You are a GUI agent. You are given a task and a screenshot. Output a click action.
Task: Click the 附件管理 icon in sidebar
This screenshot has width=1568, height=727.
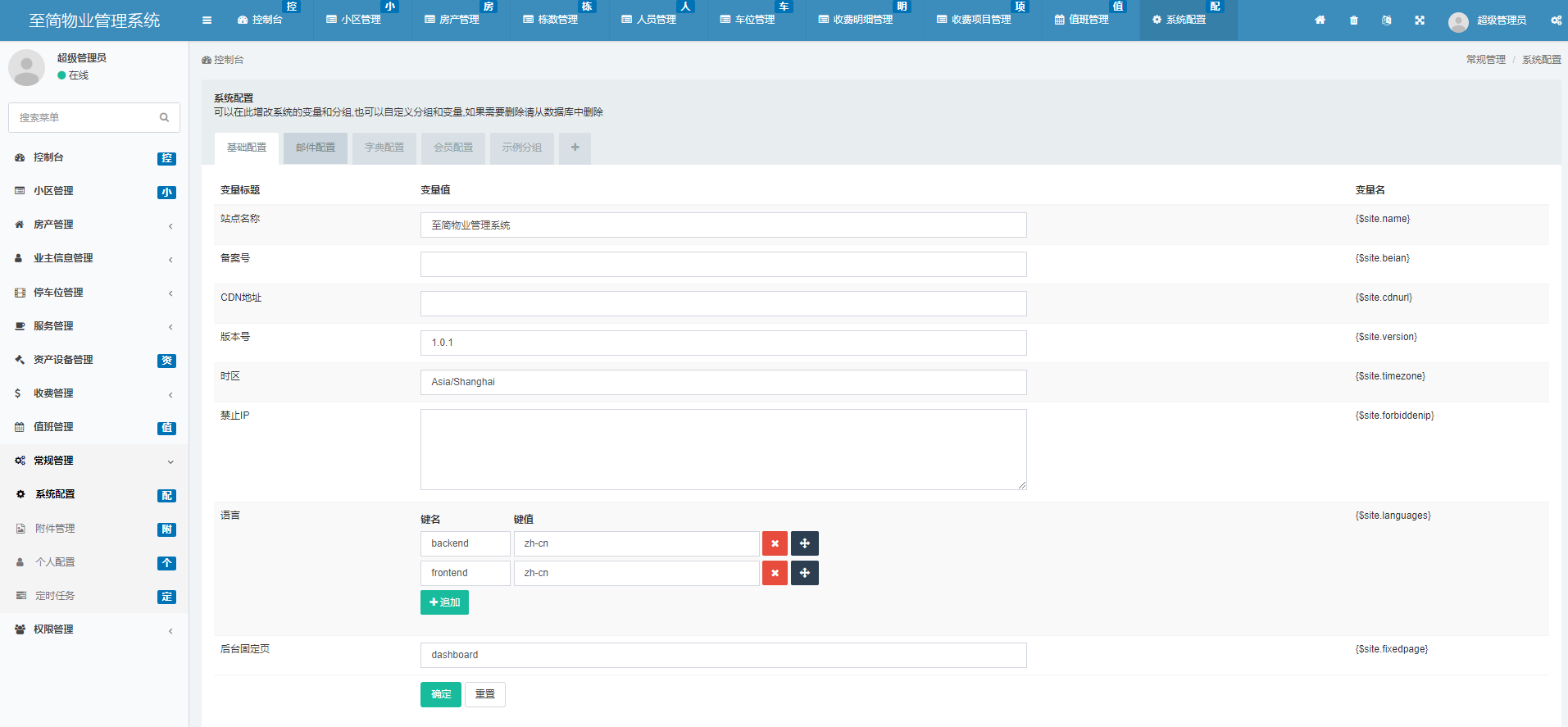pos(20,529)
